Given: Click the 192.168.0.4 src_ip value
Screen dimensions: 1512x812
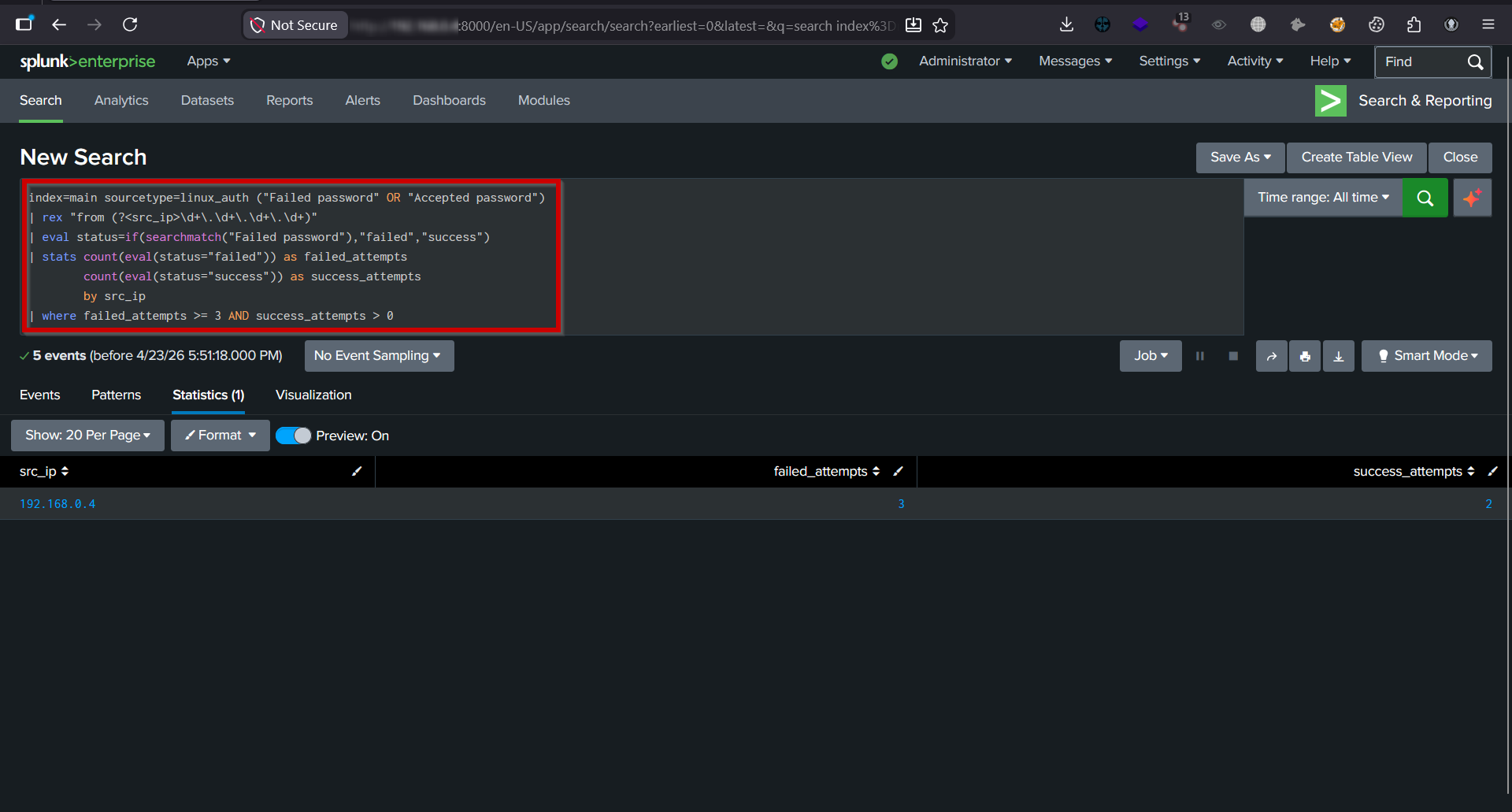Looking at the screenshot, I should 57,504.
